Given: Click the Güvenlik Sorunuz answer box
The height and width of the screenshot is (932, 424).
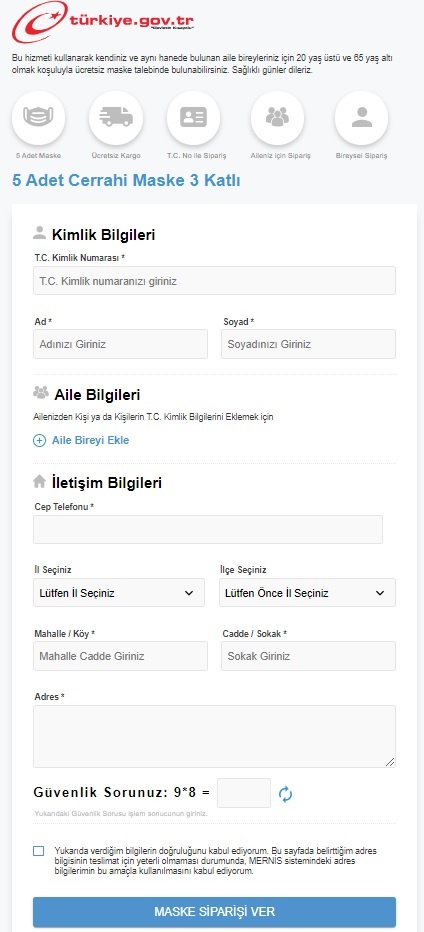Looking at the screenshot, I should pyautogui.click(x=244, y=793).
